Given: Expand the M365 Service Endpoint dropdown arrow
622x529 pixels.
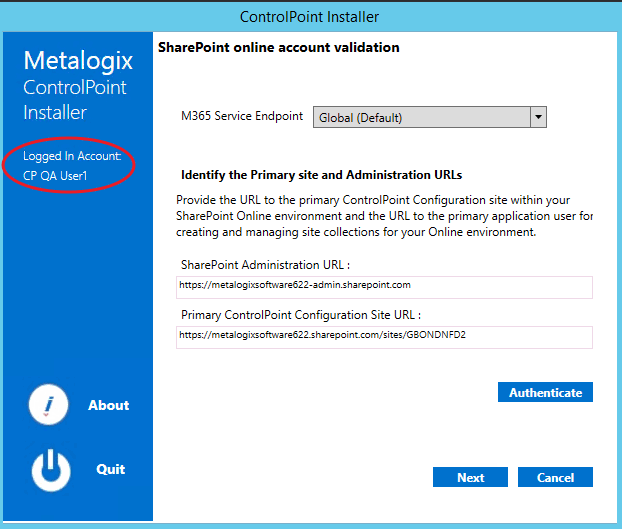Looking at the screenshot, I should coord(539,117).
